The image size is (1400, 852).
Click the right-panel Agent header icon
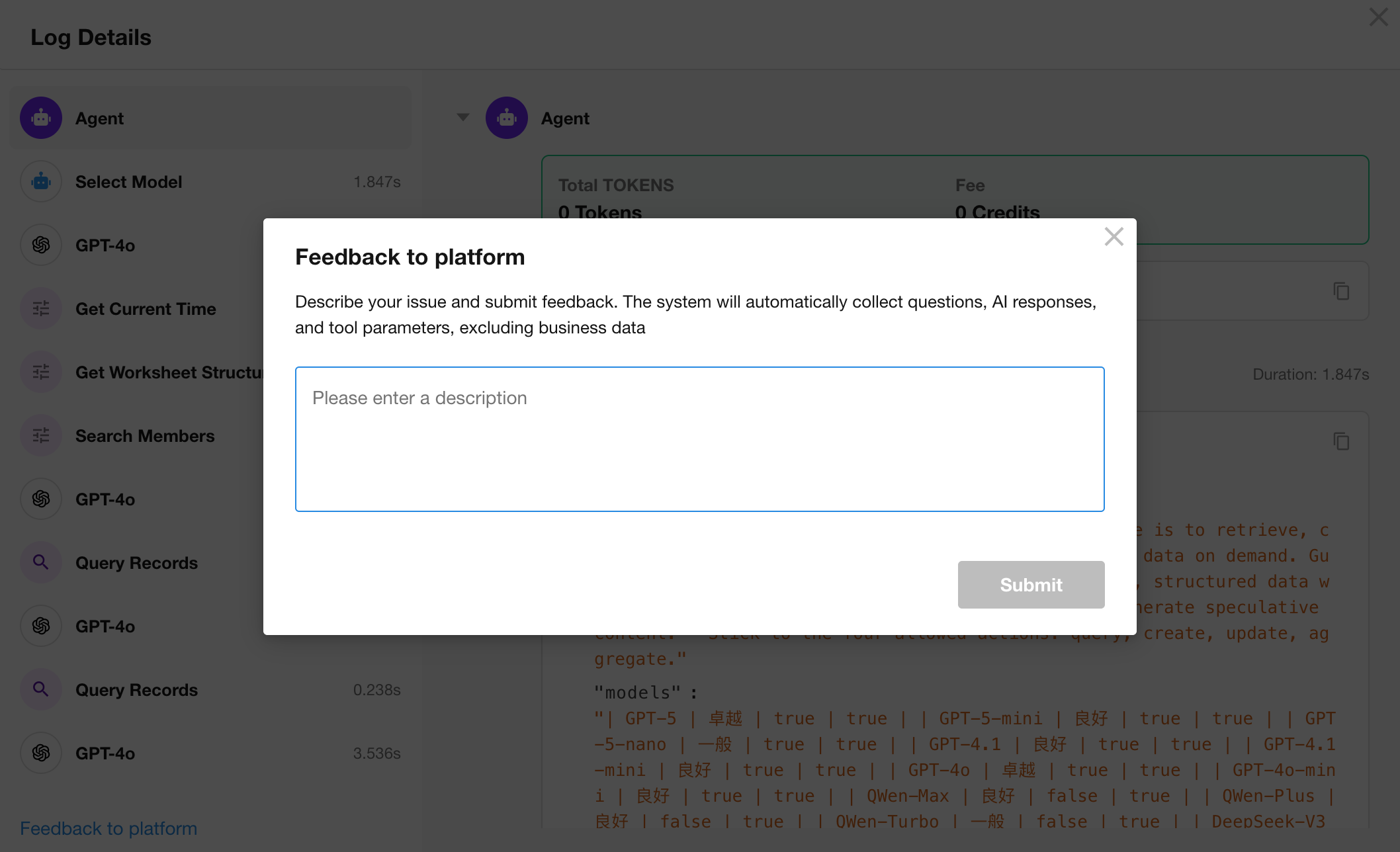coord(507,118)
